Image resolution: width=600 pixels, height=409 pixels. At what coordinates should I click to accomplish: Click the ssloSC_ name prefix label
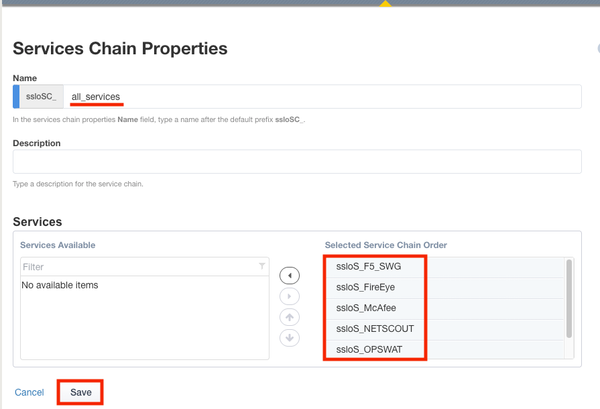pyautogui.click(x=40, y=96)
